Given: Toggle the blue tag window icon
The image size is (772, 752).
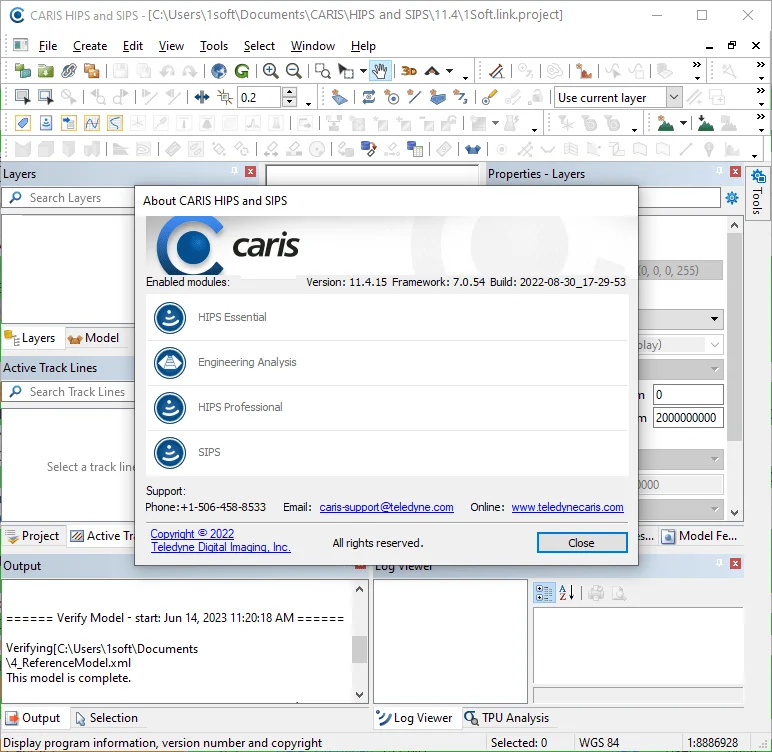Looking at the screenshot, I should pyautogui.click(x=23, y=123).
